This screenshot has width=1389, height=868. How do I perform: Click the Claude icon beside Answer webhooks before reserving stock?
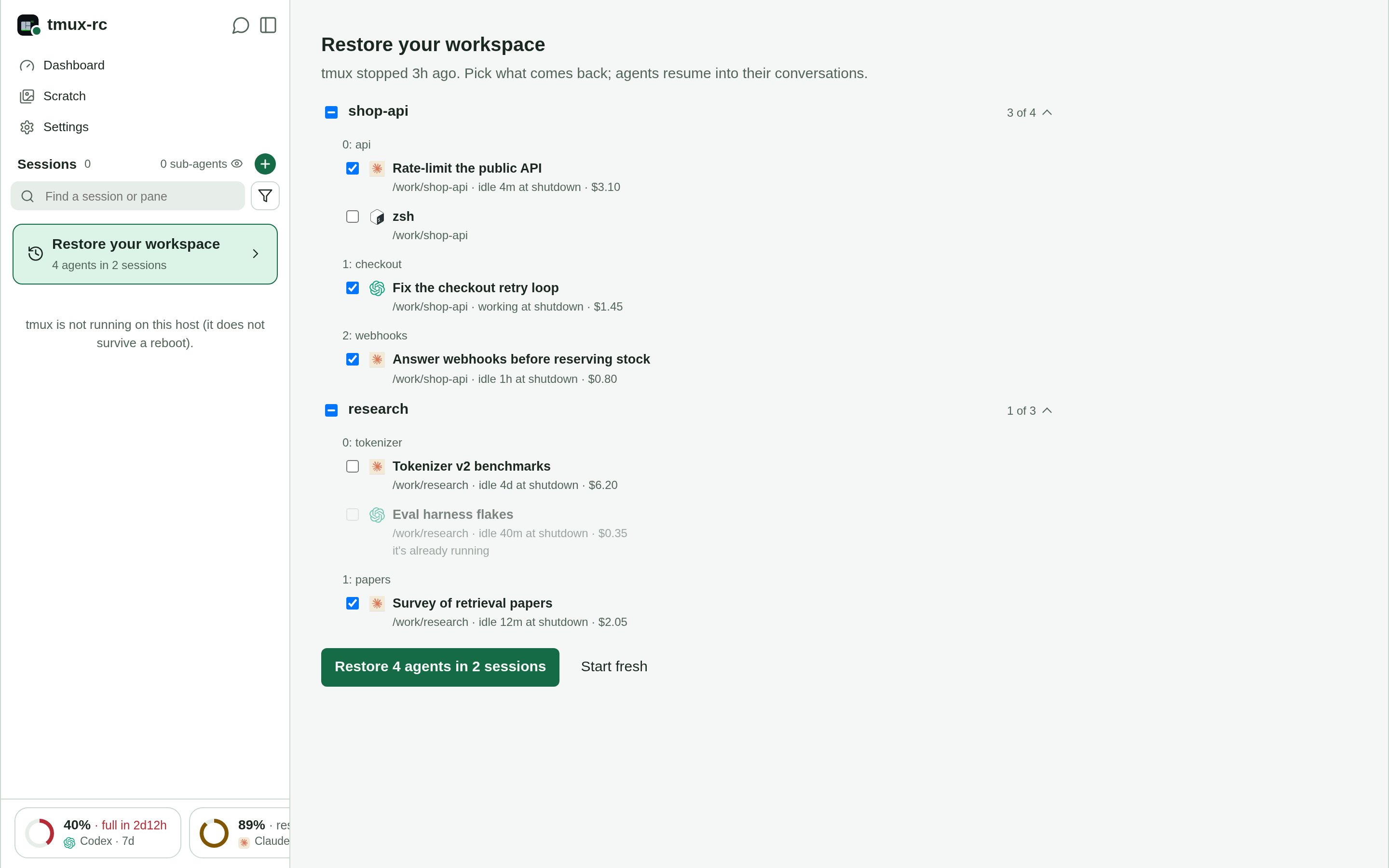[377, 359]
